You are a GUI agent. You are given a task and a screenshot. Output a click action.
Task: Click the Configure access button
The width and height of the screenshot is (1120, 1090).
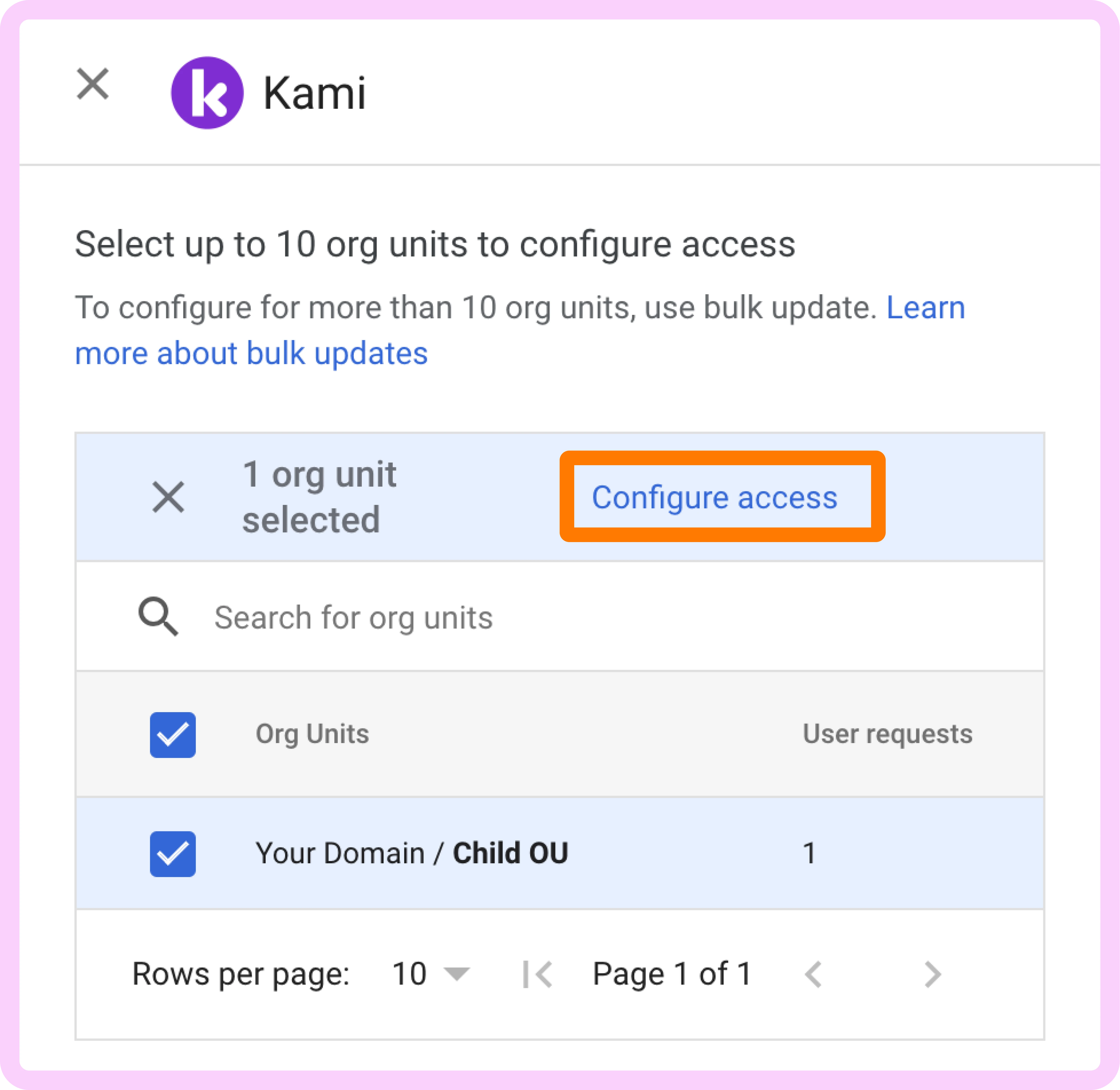tap(714, 497)
